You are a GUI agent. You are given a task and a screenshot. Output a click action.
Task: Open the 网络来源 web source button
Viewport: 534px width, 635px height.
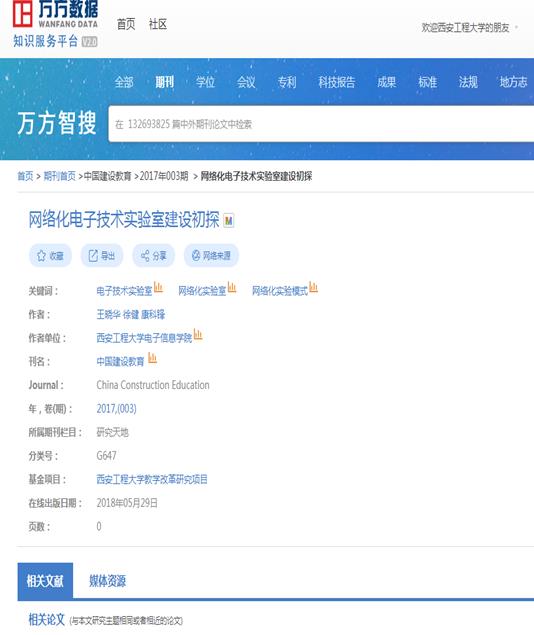click(211, 256)
